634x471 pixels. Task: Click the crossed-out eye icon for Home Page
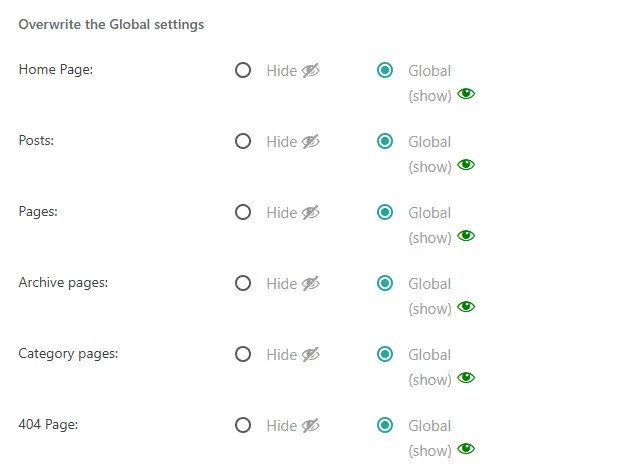point(311,70)
